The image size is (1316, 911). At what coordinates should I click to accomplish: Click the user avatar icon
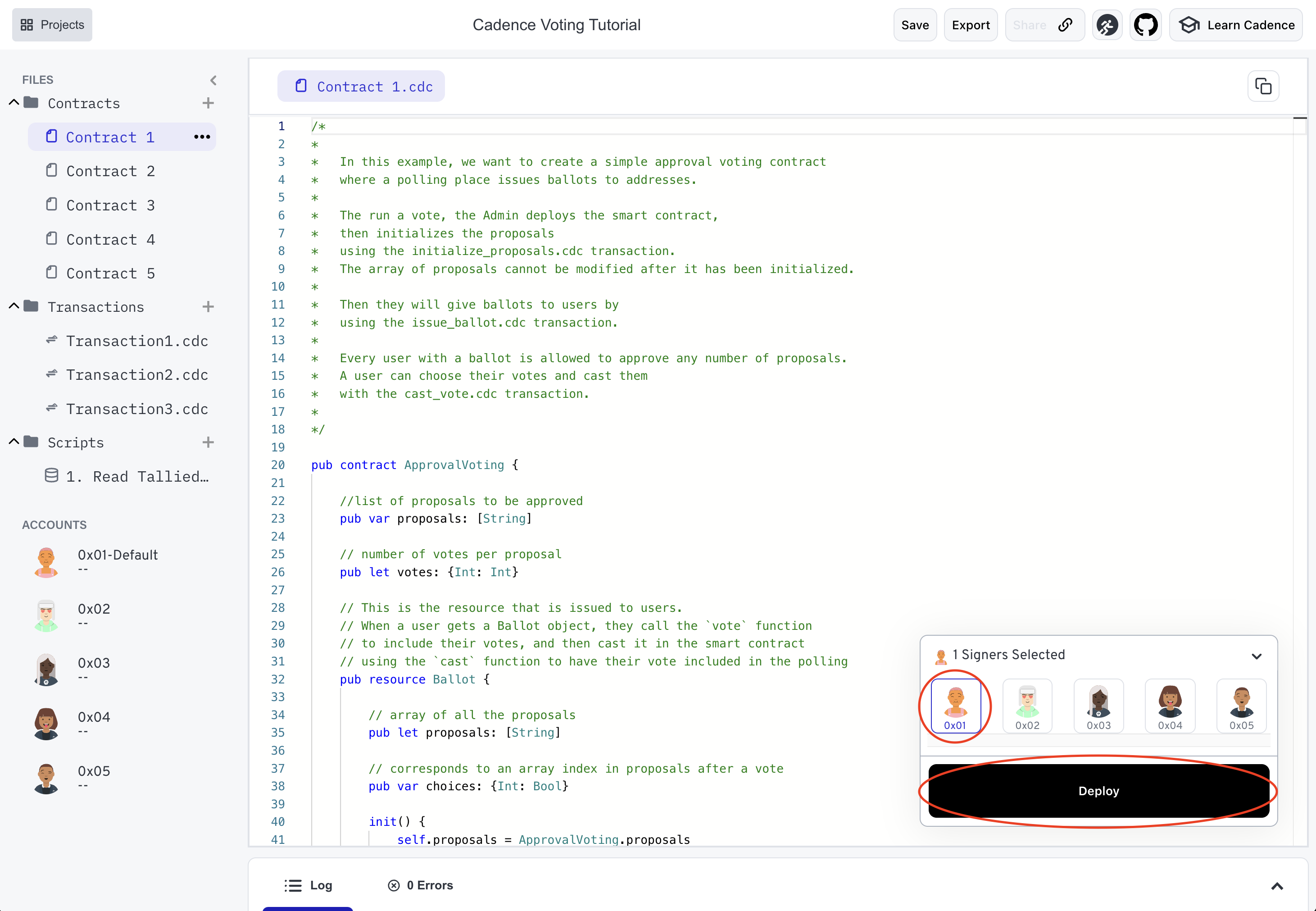coord(1107,25)
